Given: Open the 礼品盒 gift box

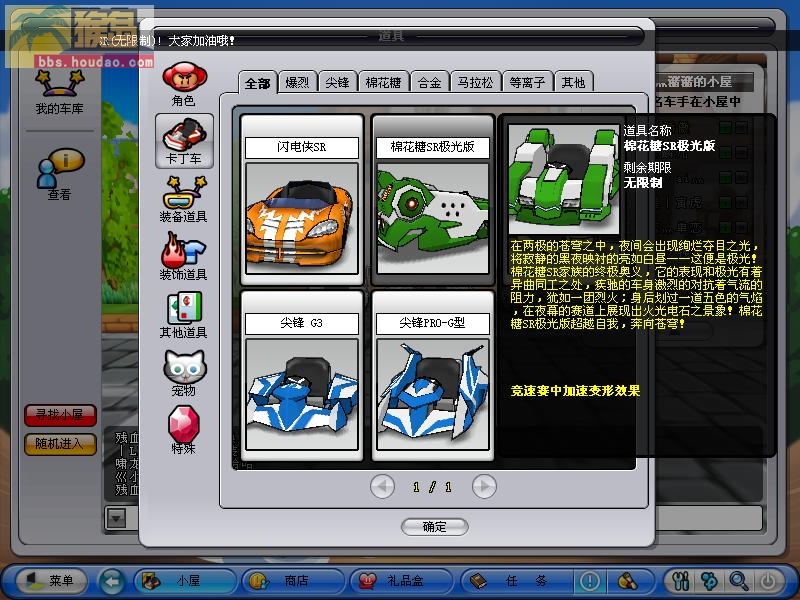Looking at the screenshot, I should (x=401, y=581).
